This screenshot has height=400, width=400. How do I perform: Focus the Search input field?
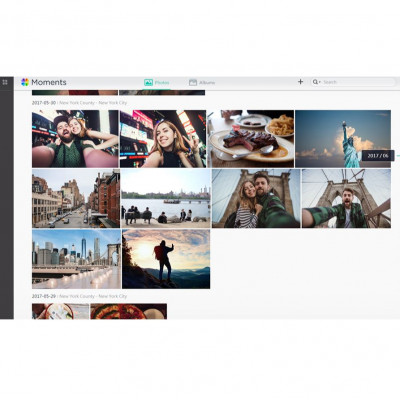(358, 82)
